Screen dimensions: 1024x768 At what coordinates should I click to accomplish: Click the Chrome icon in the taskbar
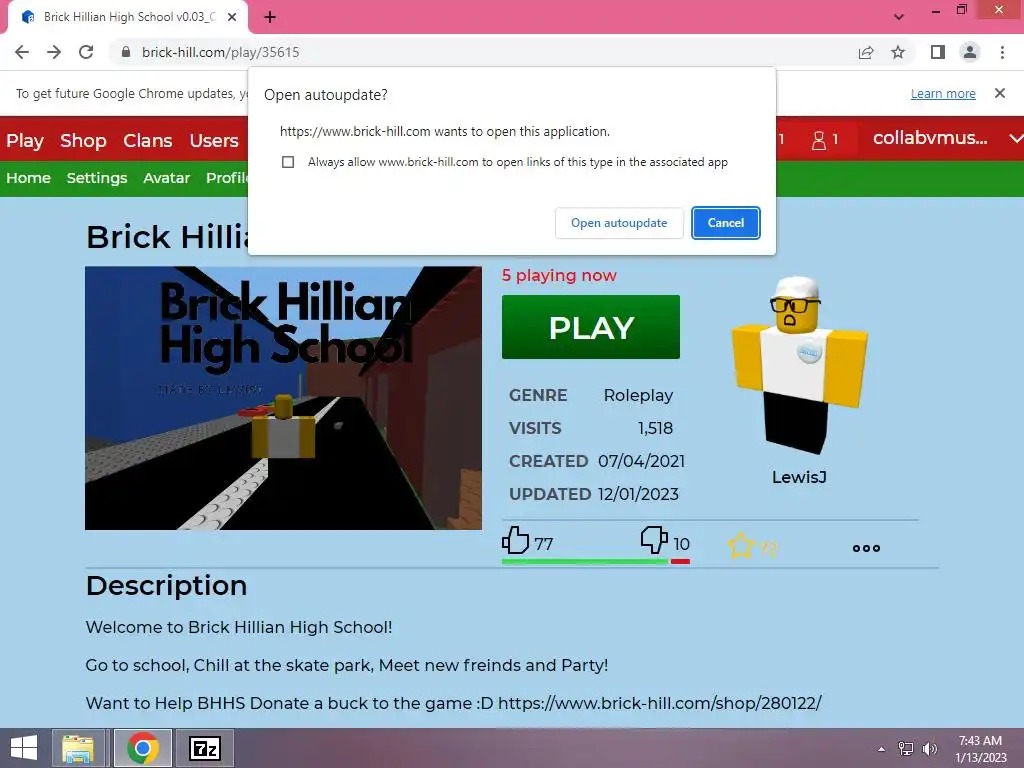143,748
